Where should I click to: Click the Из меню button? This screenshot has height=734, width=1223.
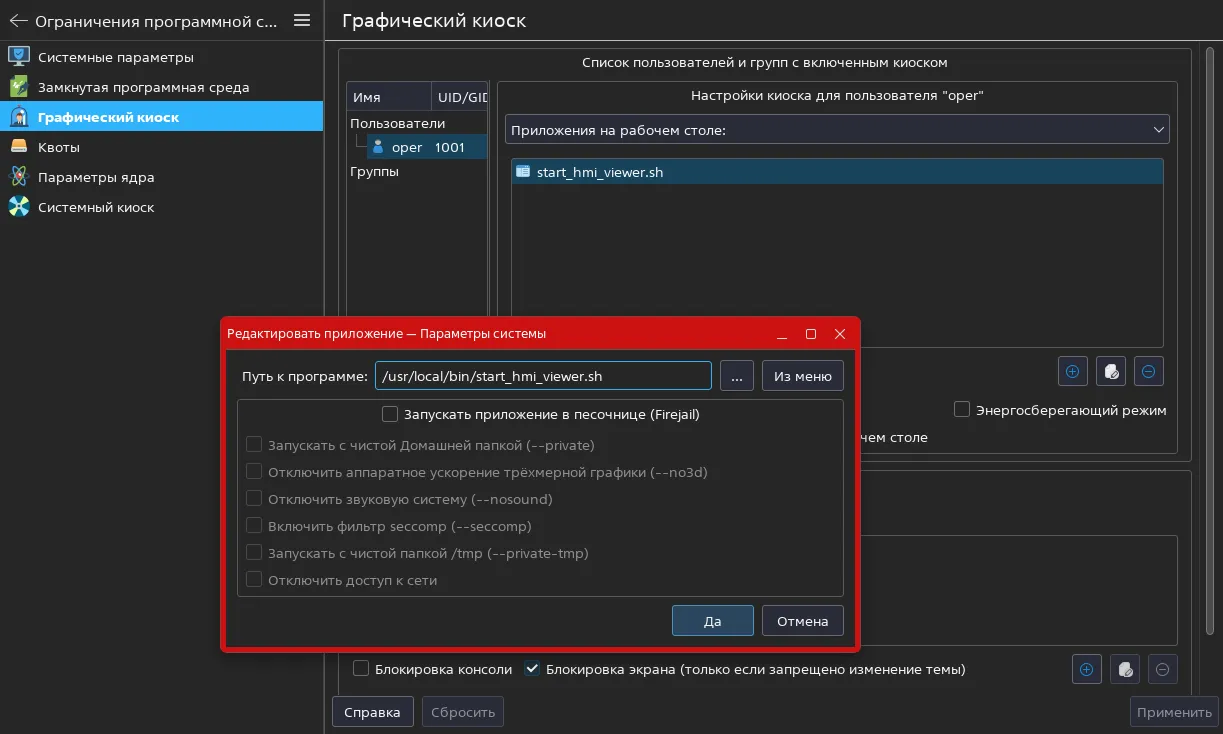803,375
